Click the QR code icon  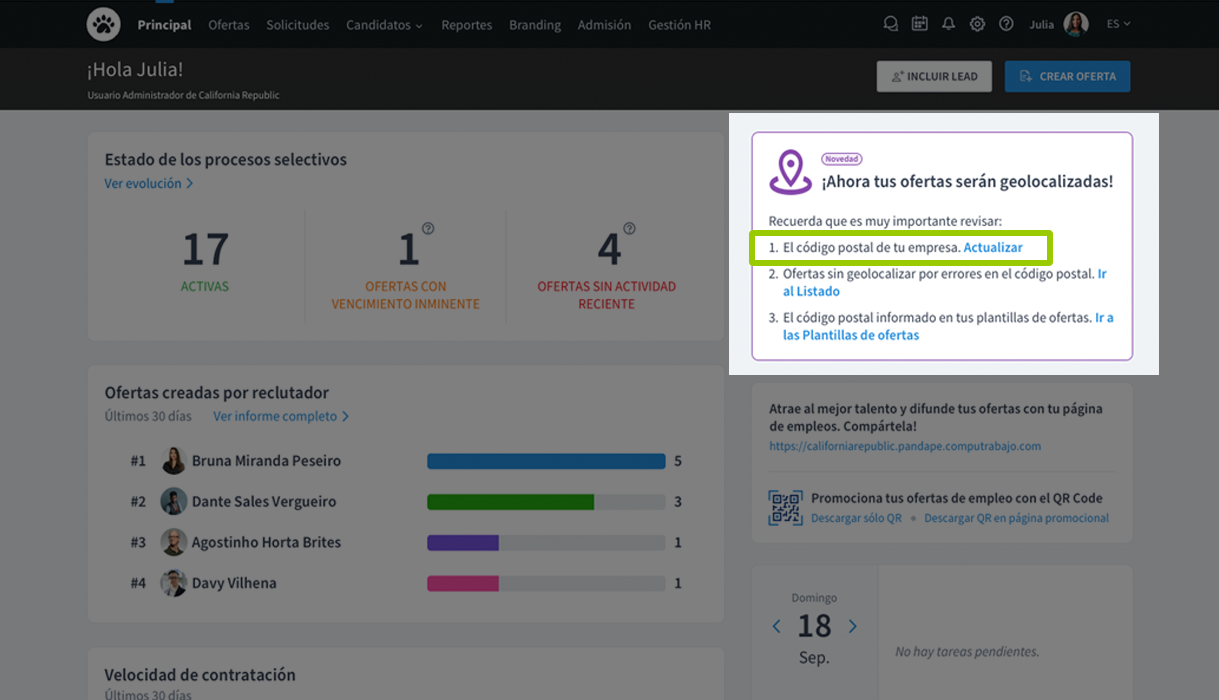[x=785, y=507]
